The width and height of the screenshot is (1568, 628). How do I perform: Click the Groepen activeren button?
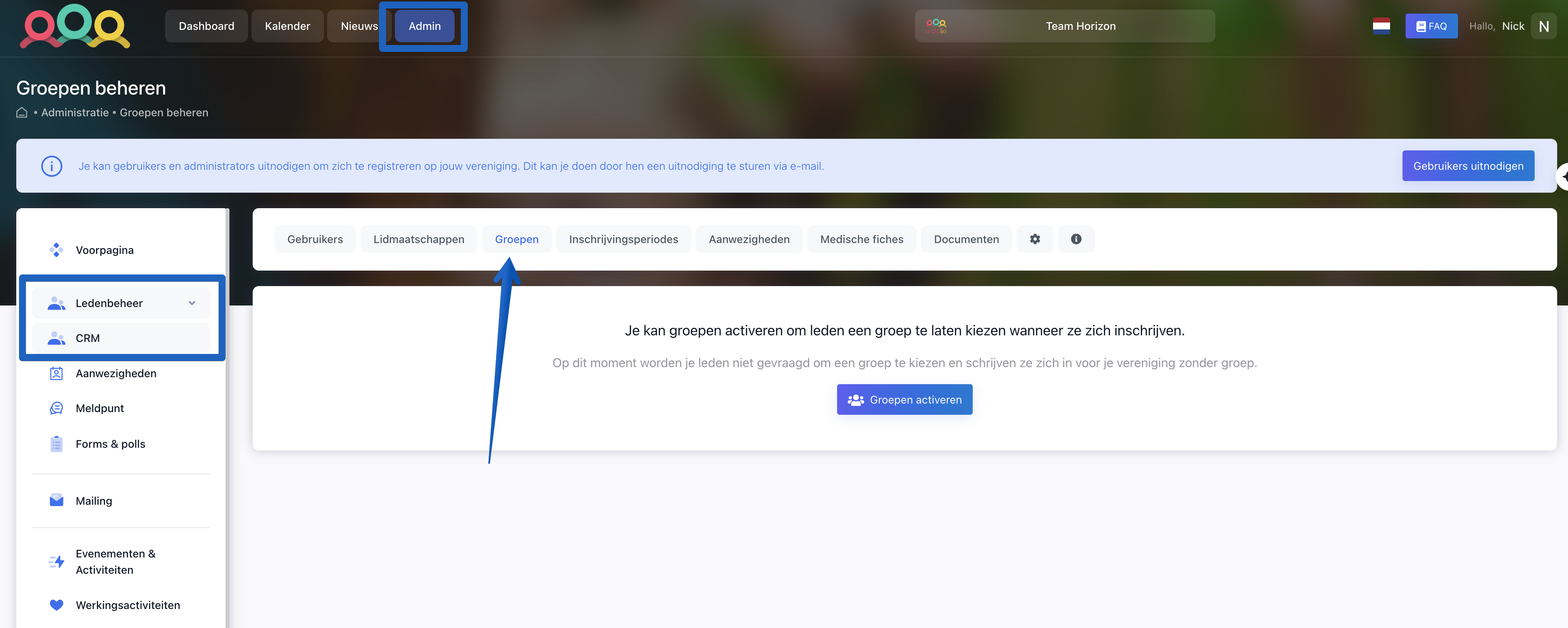(905, 400)
